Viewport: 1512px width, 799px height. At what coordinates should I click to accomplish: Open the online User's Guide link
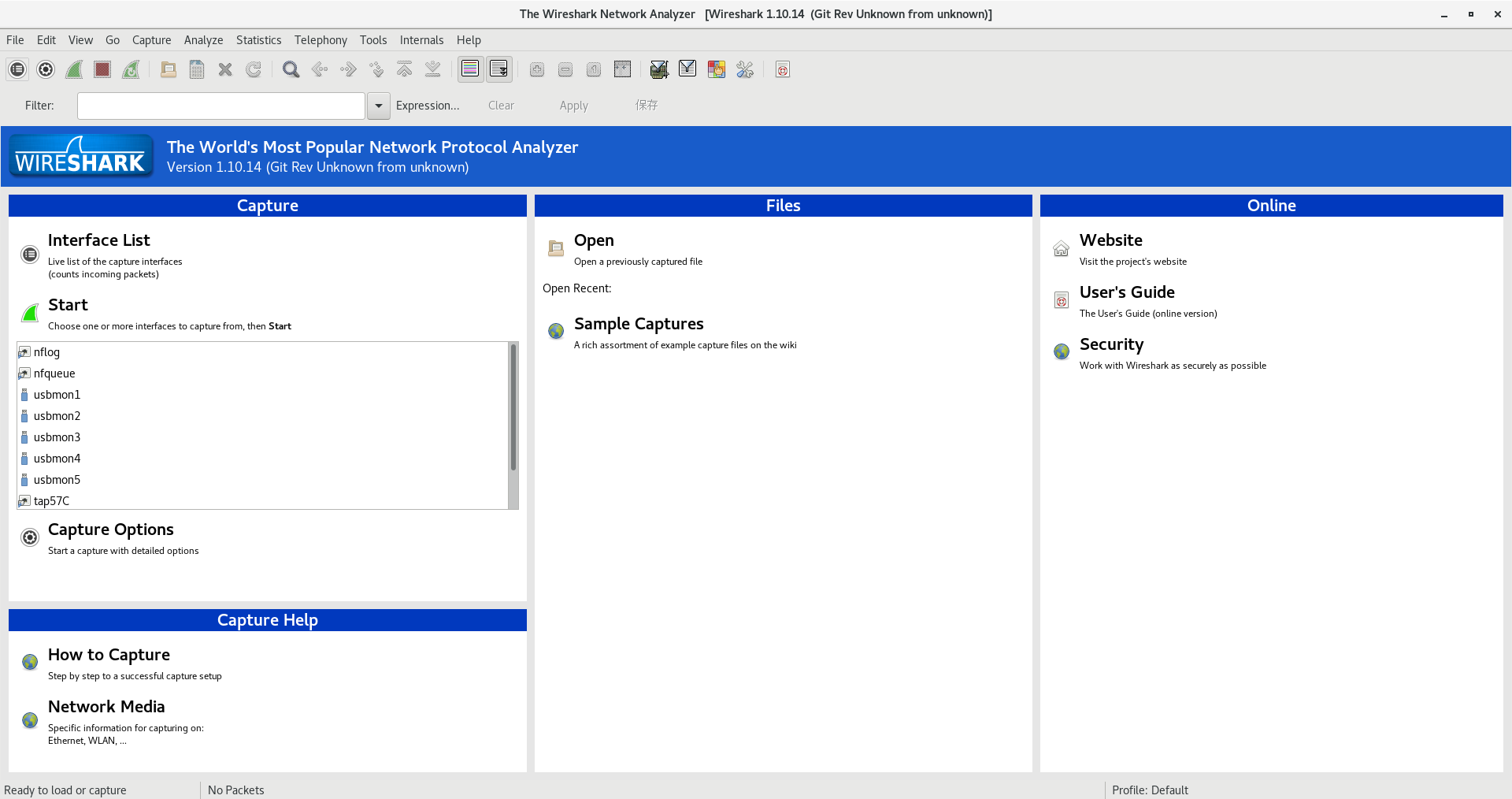pos(1127,292)
